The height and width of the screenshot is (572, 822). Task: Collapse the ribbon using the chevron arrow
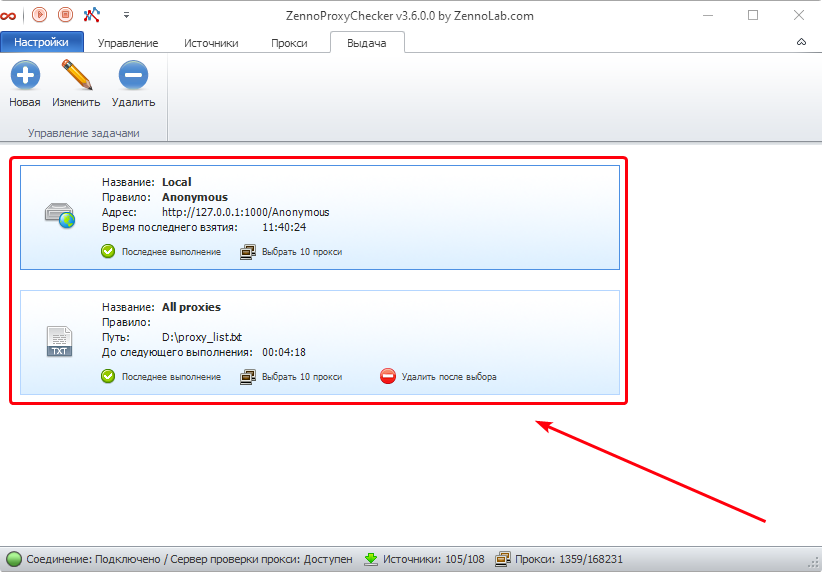[801, 42]
